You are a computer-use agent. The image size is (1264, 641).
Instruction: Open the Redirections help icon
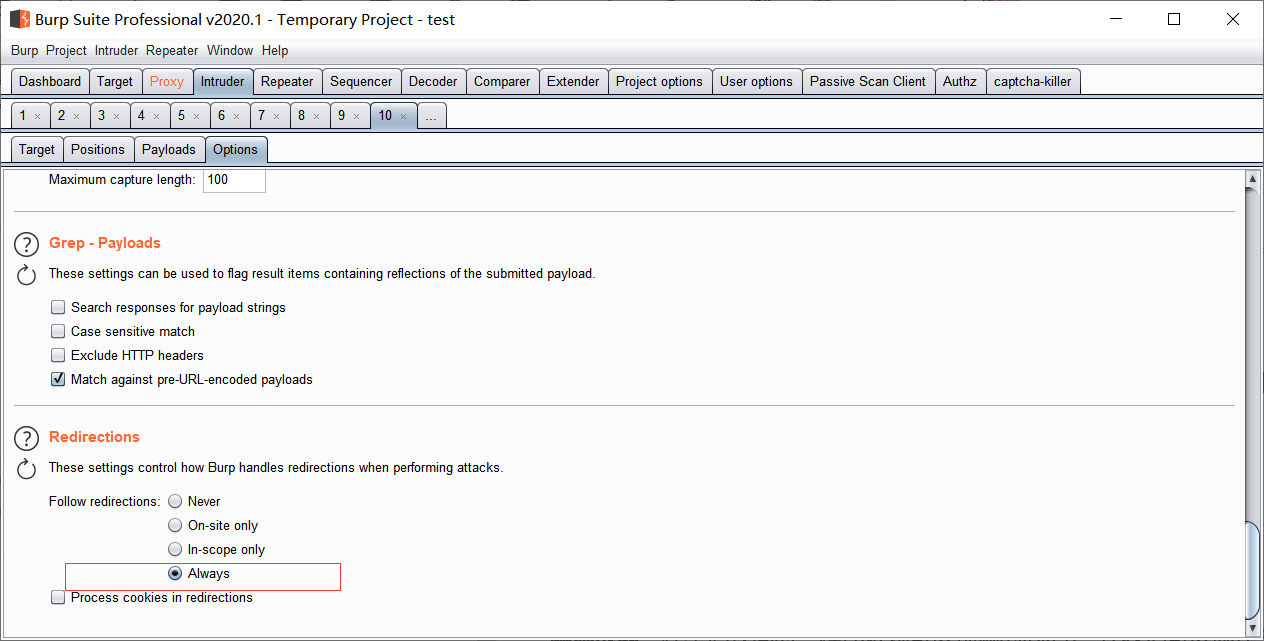pyautogui.click(x=27, y=439)
